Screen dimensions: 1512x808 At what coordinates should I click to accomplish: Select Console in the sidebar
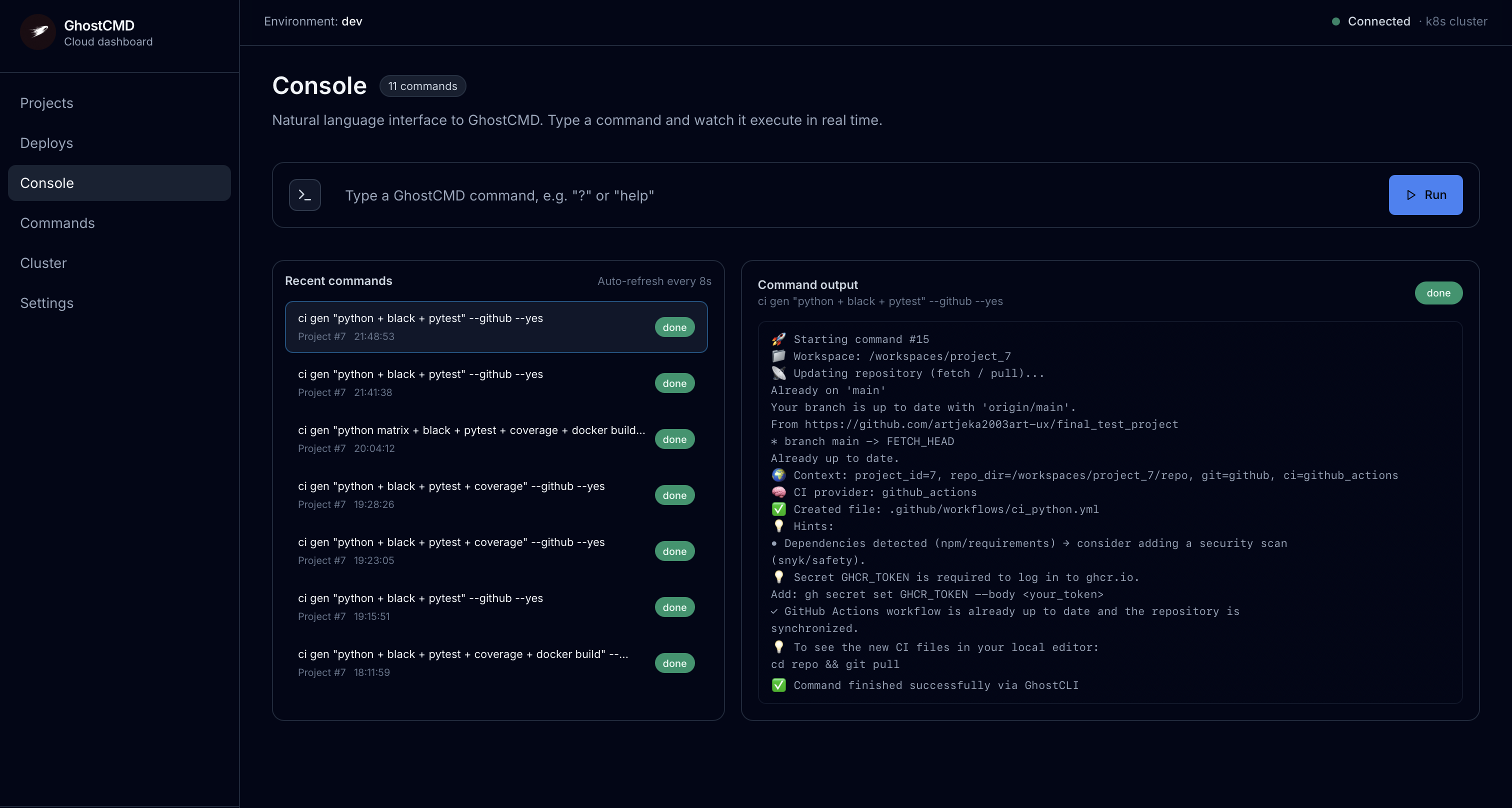point(47,182)
